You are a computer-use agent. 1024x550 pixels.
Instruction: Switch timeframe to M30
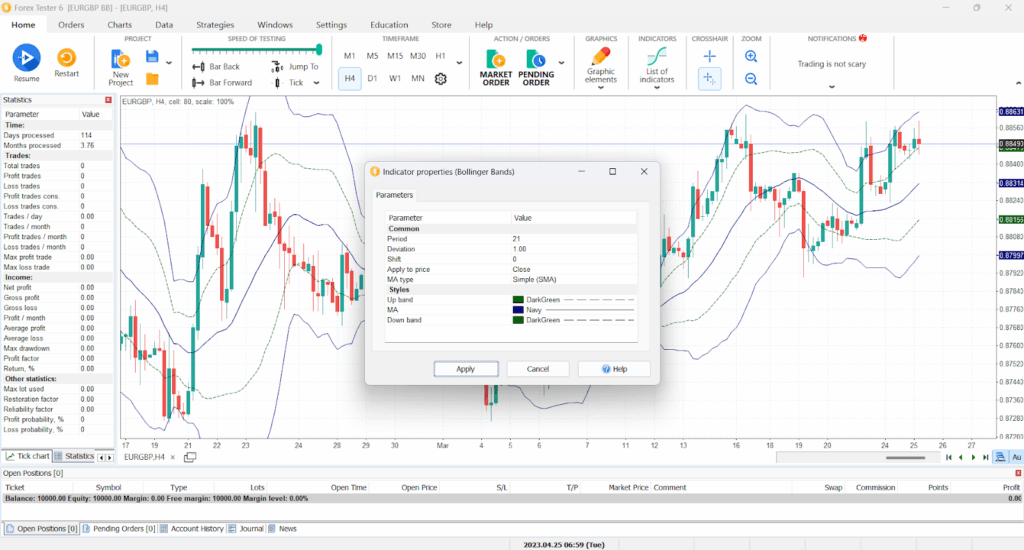pos(418,56)
